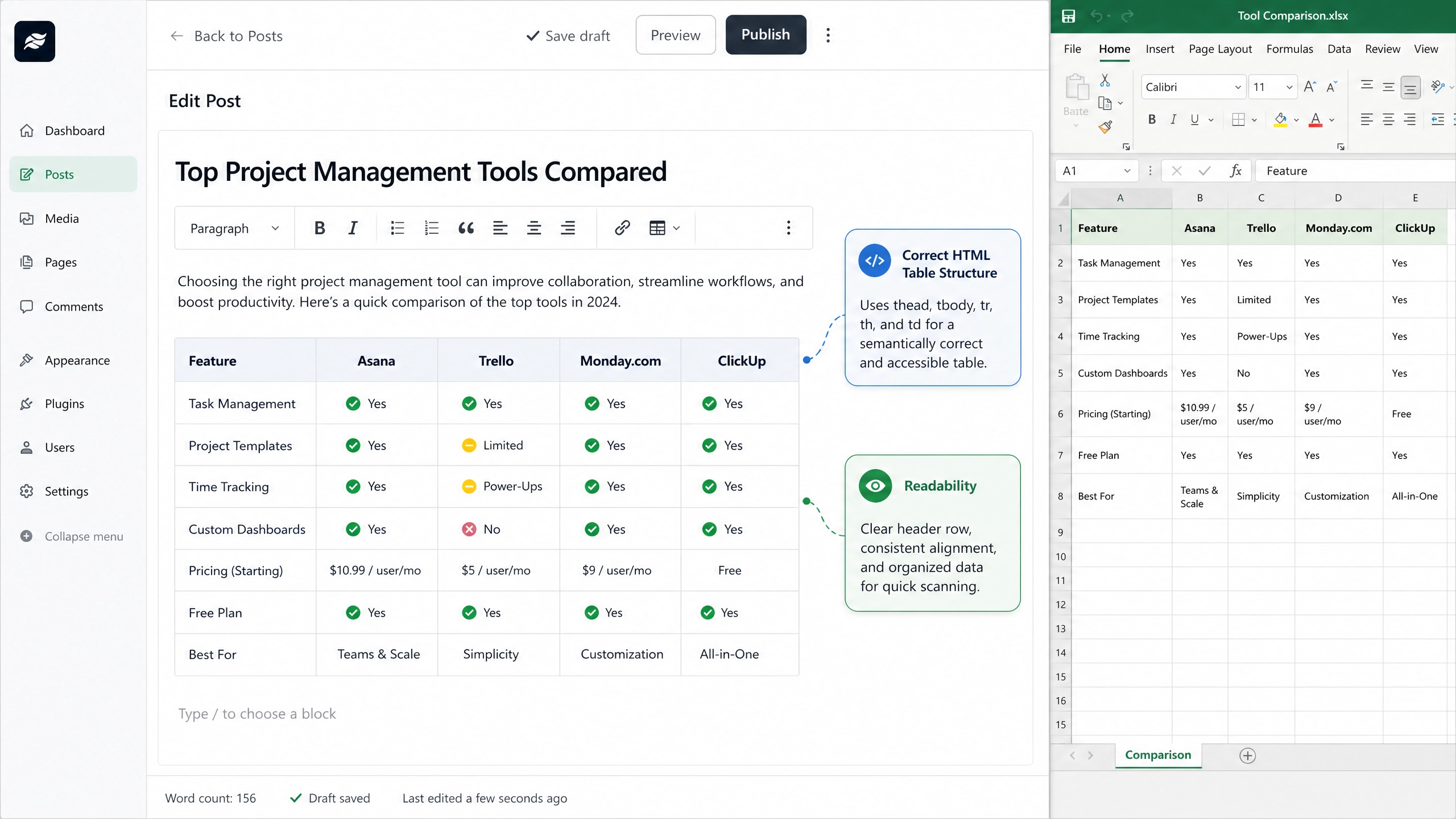Switch to the Insert ribbon tab
Image resolution: width=1456 pixels, height=819 pixels.
[1160, 49]
